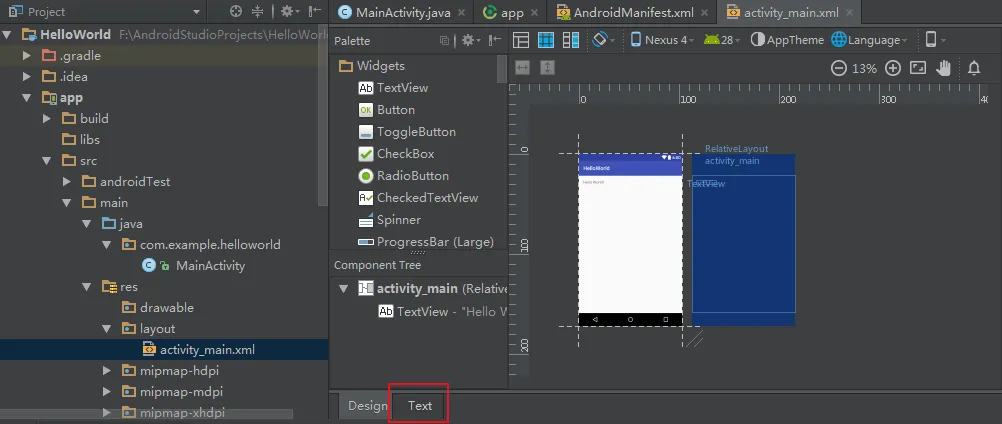Collapse the Widgets group in Palette
Viewport: 1002px width, 424px height.
pyautogui.click(x=372, y=66)
